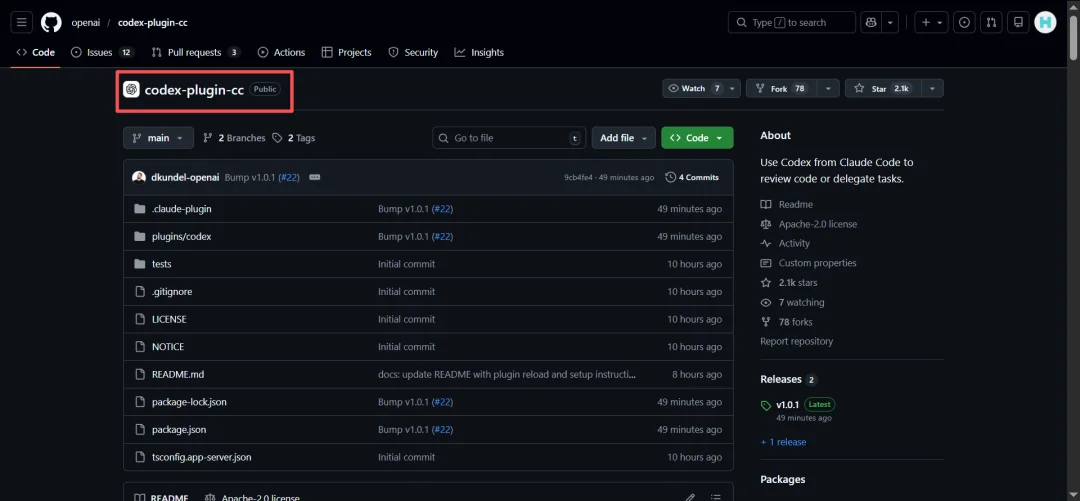Open your issues icon in top-right header
This screenshot has width=1080, height=501.
(964, 22)
